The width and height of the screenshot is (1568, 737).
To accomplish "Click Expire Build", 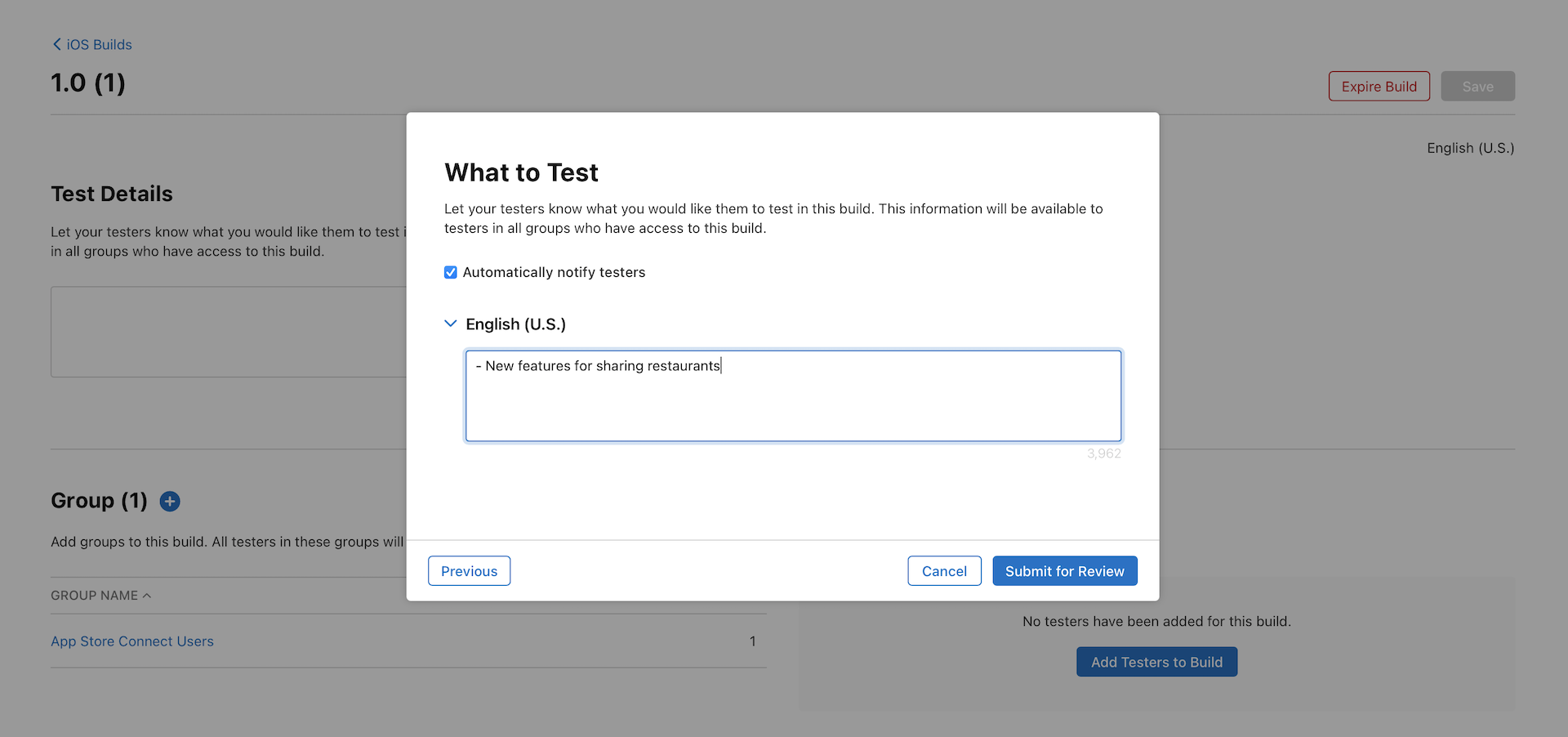I will [1379, 86].
